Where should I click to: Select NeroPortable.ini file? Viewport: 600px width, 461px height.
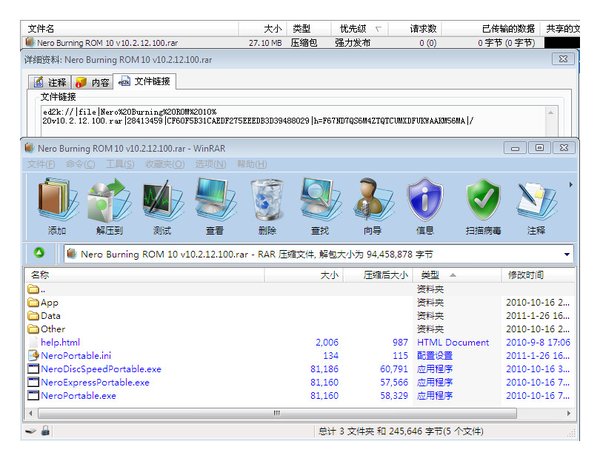pyautogui.click(x=300, y=355)
